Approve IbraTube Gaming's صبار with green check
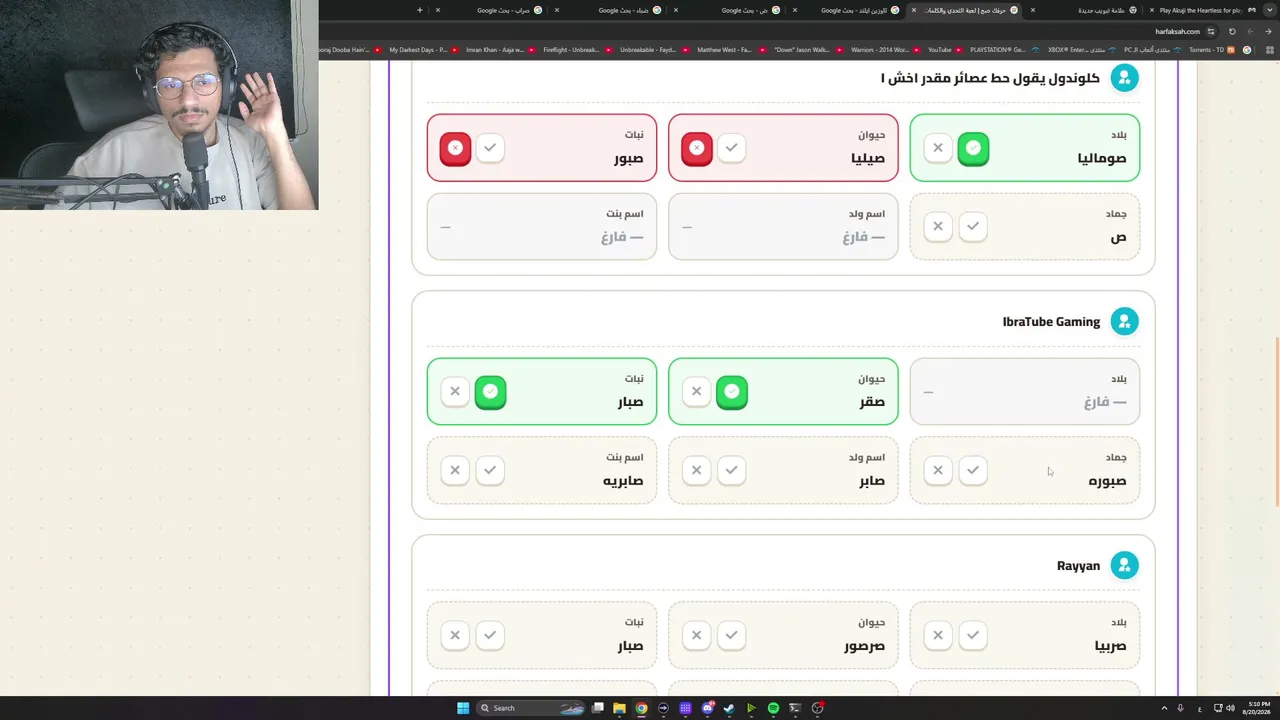This screenshot has width=1280, height=720. pyautogui.click(x=490, y=392)
